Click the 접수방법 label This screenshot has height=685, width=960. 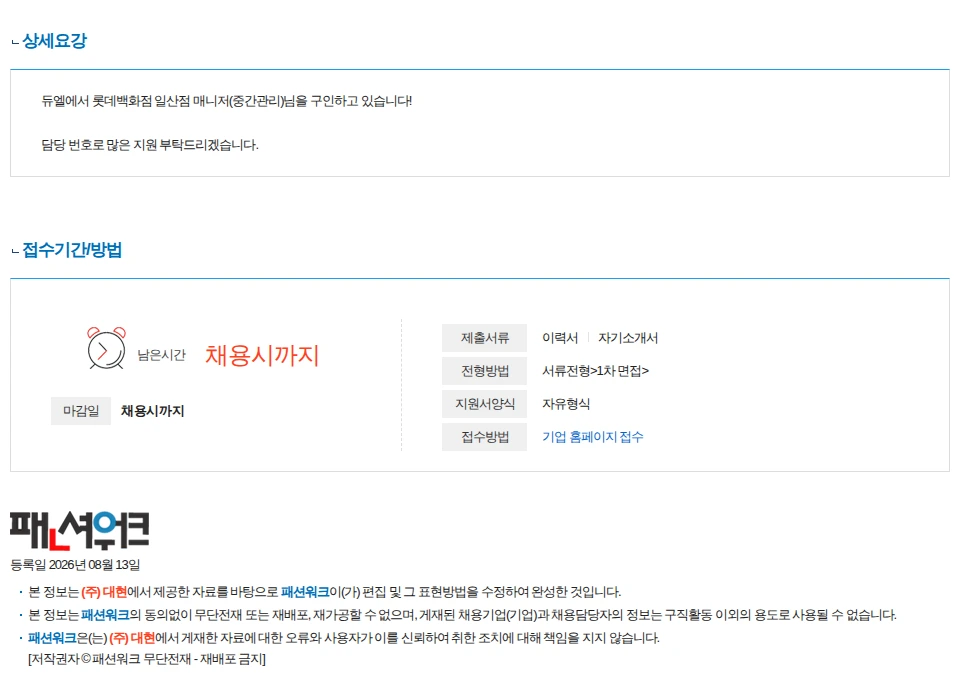(x=484, y=437)
